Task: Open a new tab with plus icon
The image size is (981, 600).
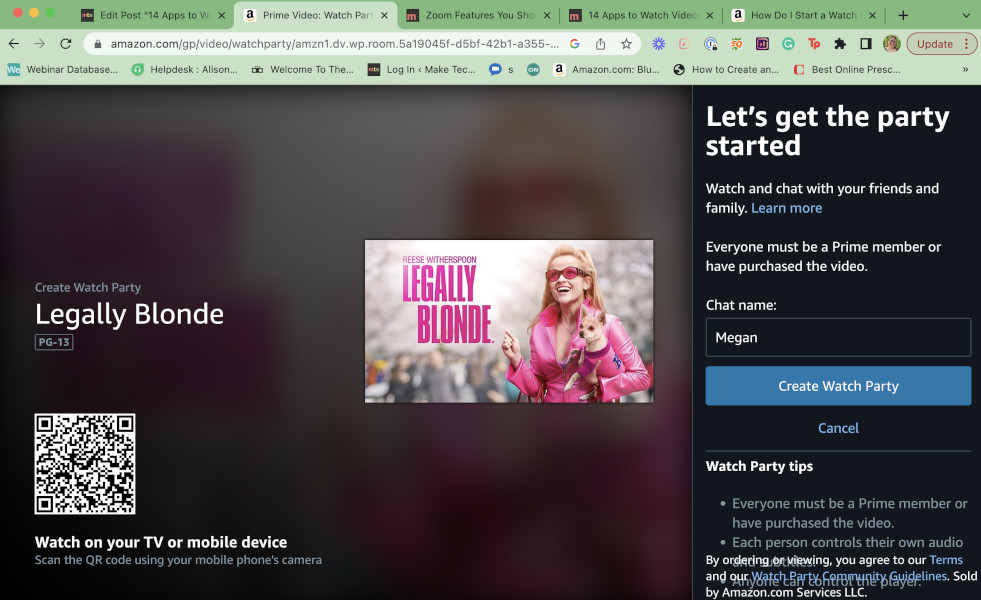Action: [903, 15]
